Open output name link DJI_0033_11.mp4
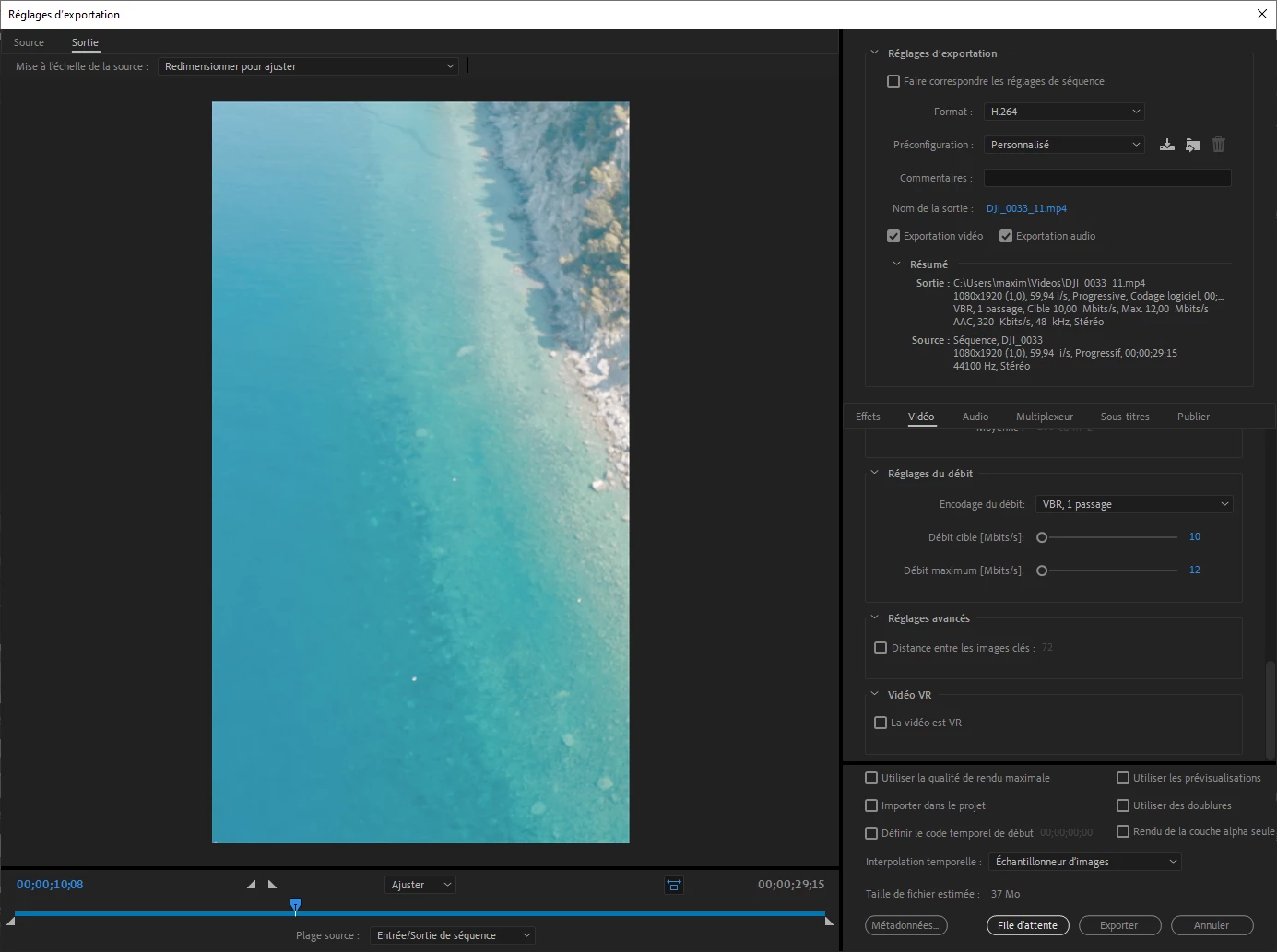The image size is (1277, 952). coord(1026,208)
